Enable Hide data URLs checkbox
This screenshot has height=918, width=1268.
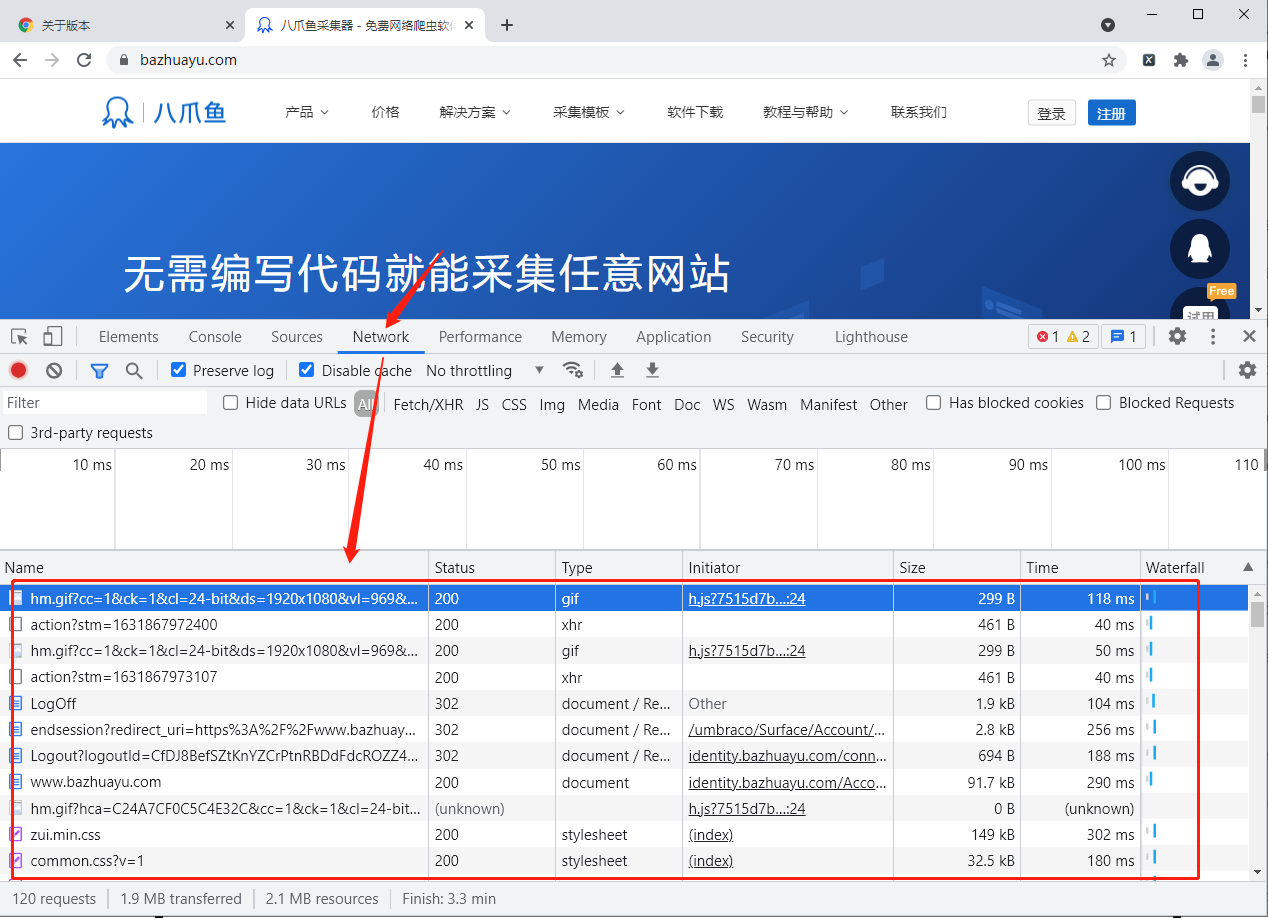point(231,403)
